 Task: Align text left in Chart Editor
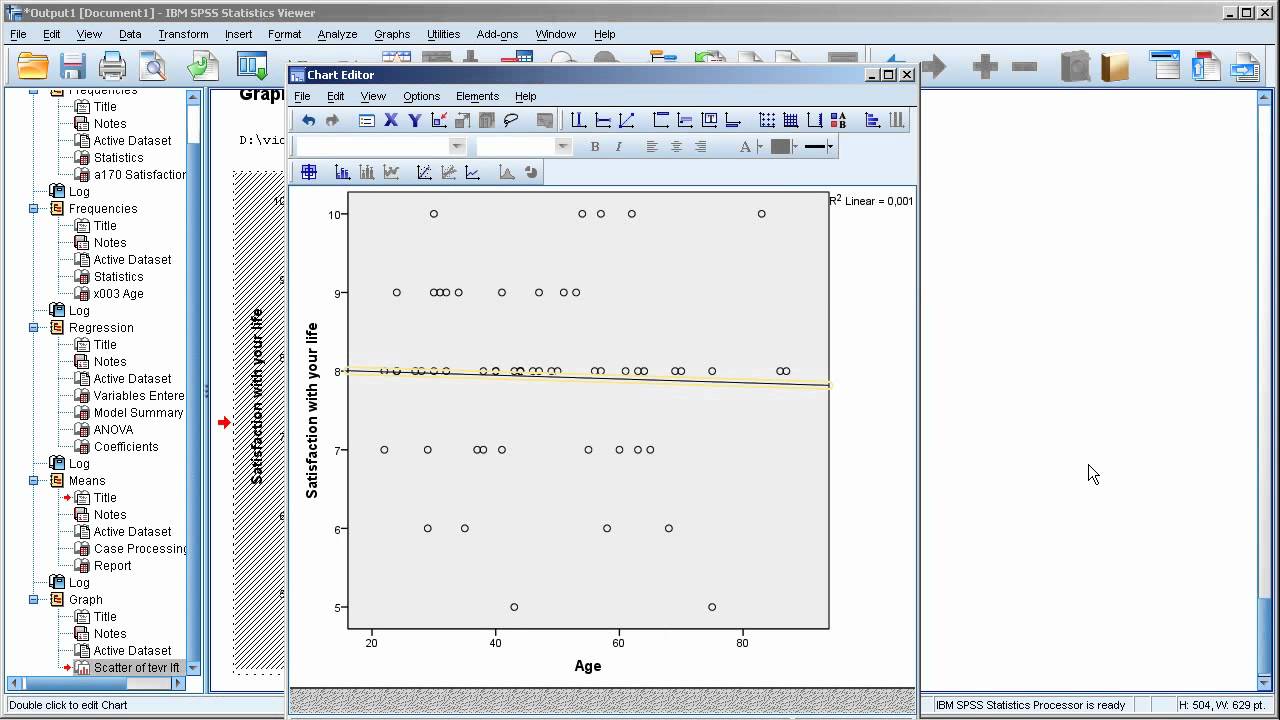[652, 146]
